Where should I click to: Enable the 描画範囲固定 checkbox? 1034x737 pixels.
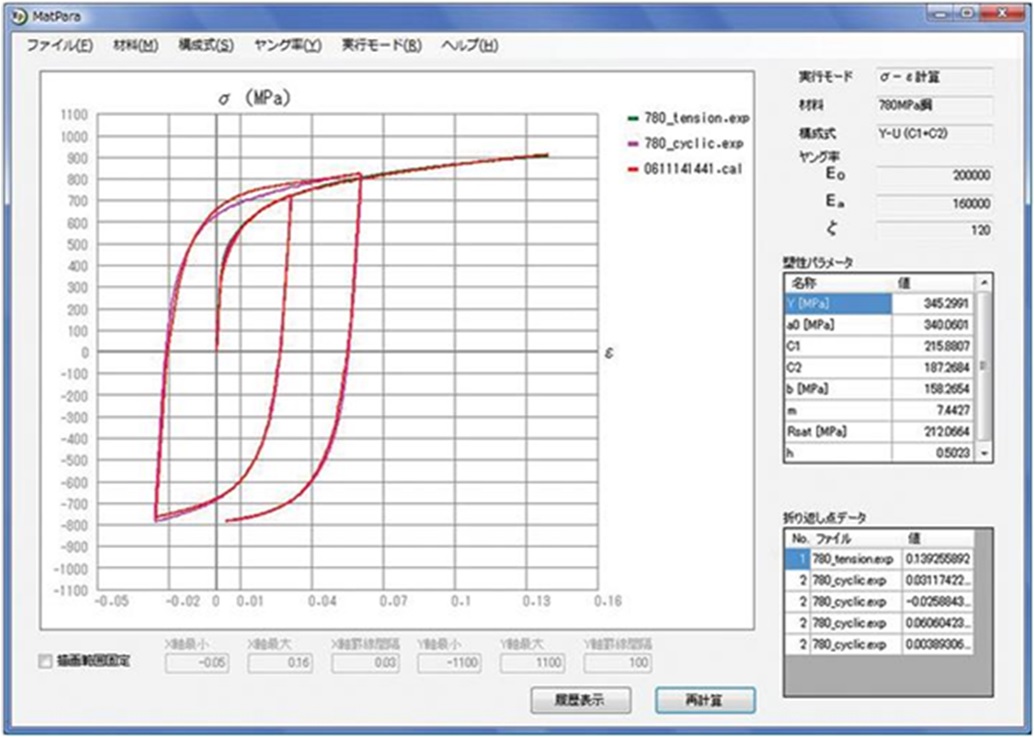(42, 661)
